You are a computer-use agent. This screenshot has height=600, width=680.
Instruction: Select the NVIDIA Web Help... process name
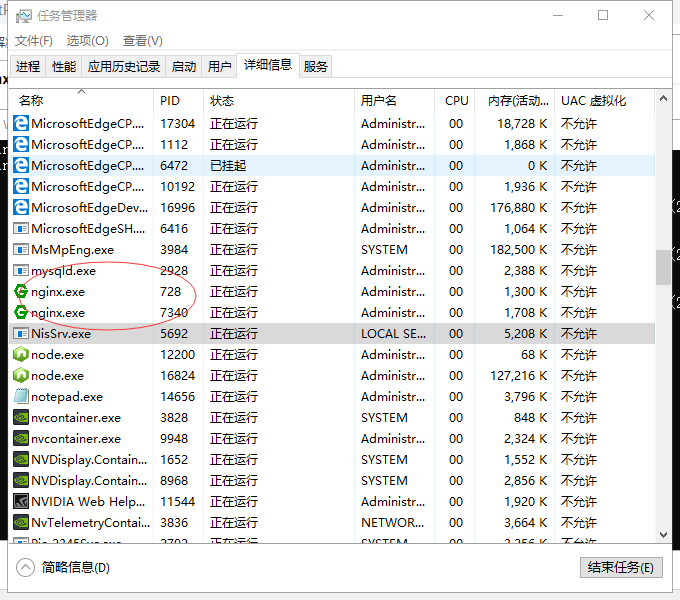88,502
